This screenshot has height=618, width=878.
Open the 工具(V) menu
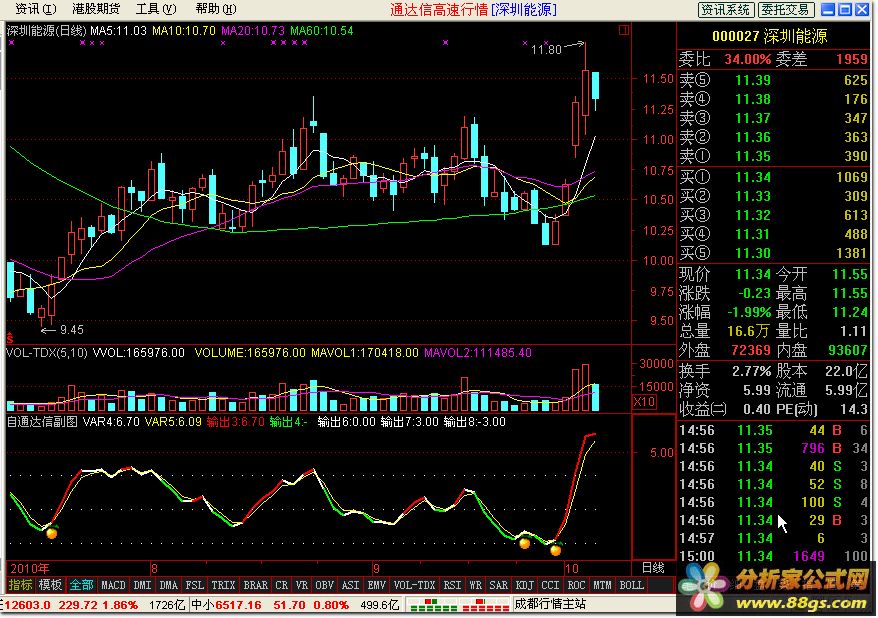pyautogui.click(x=156, y=9)
